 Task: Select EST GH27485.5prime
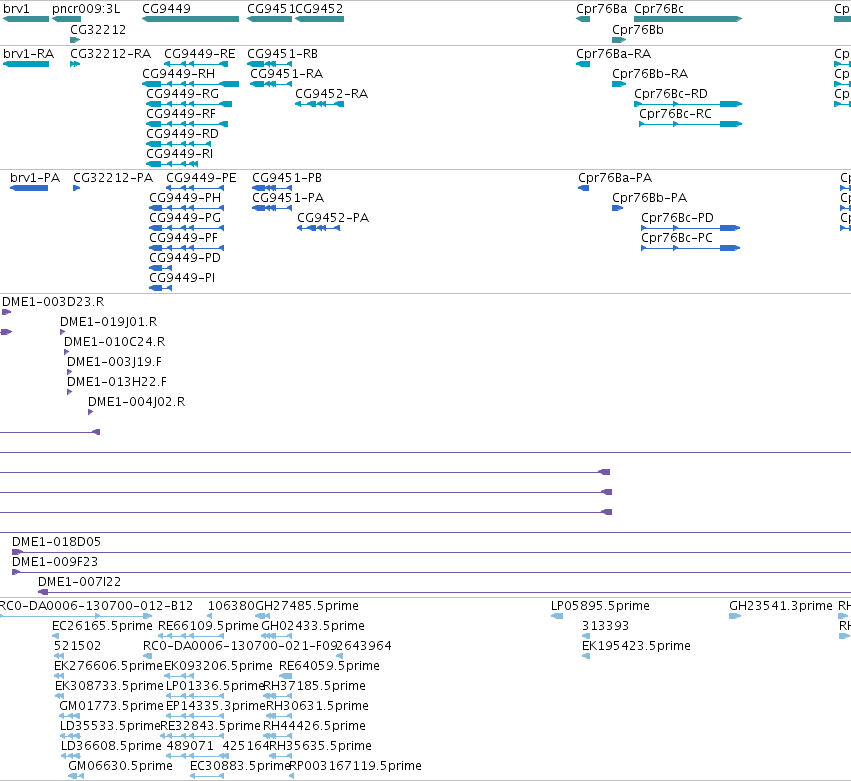pyautogui.click(x=307, y=606)
